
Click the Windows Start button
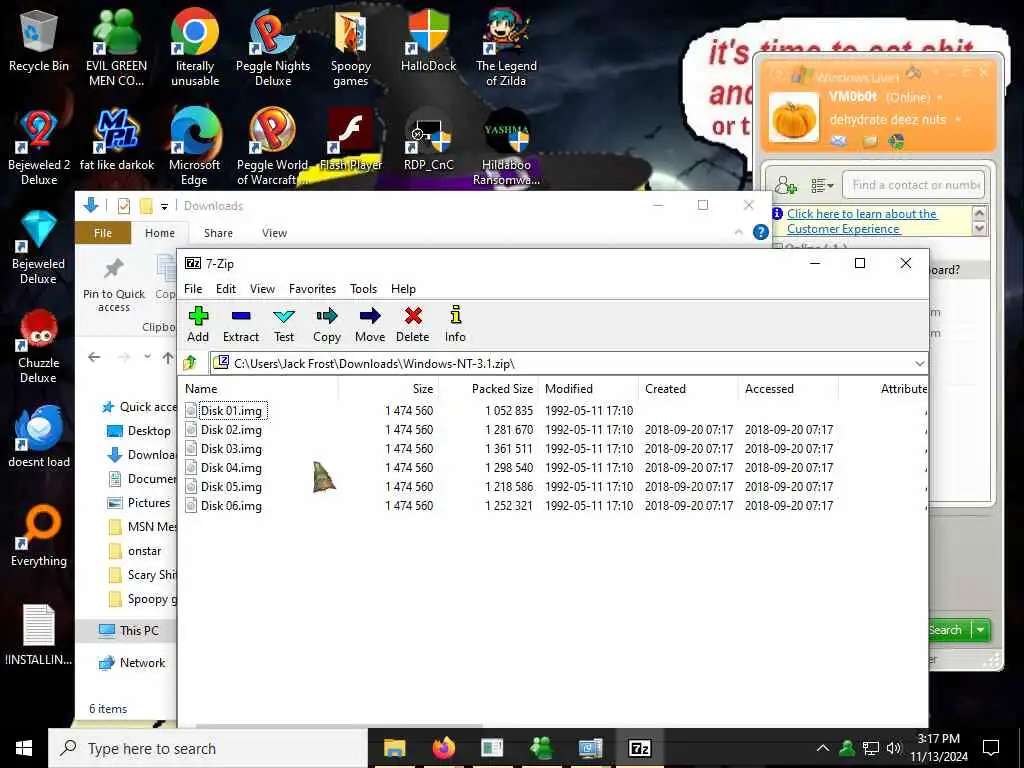click(24, 748)
